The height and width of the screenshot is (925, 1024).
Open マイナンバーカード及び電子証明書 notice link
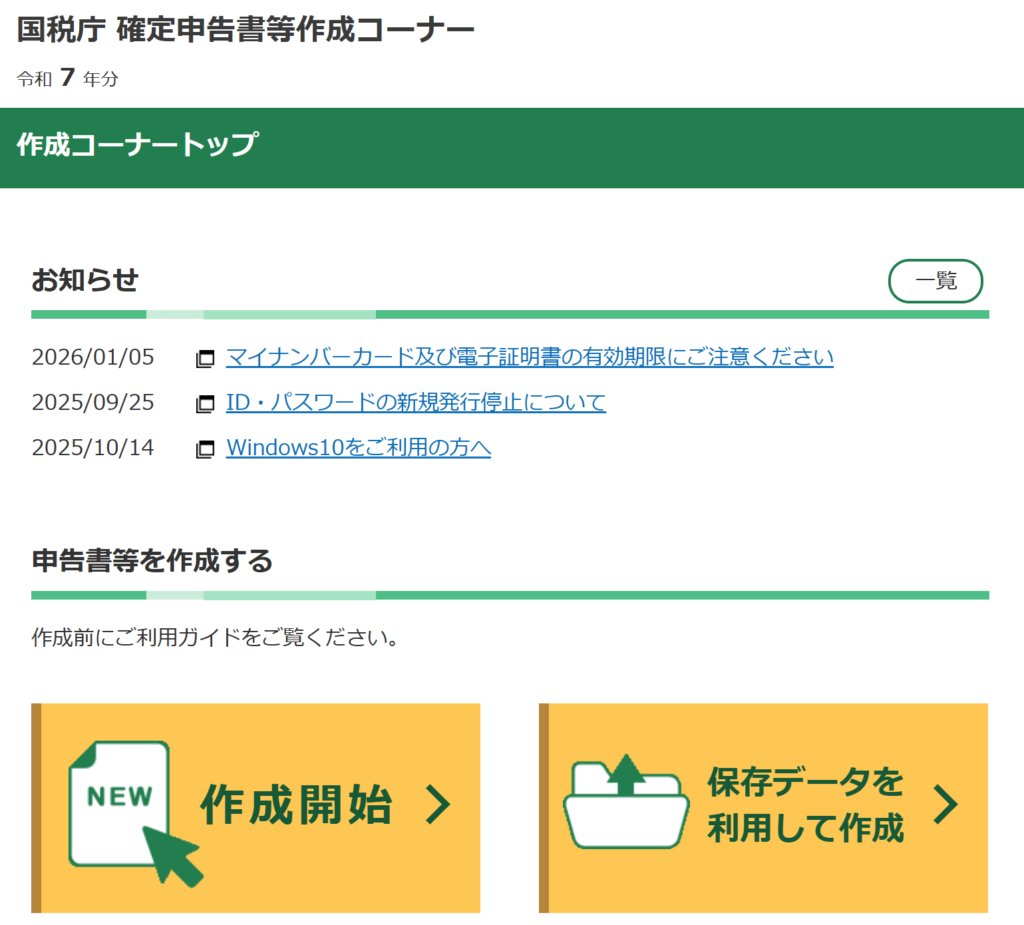tap(528, 357)
